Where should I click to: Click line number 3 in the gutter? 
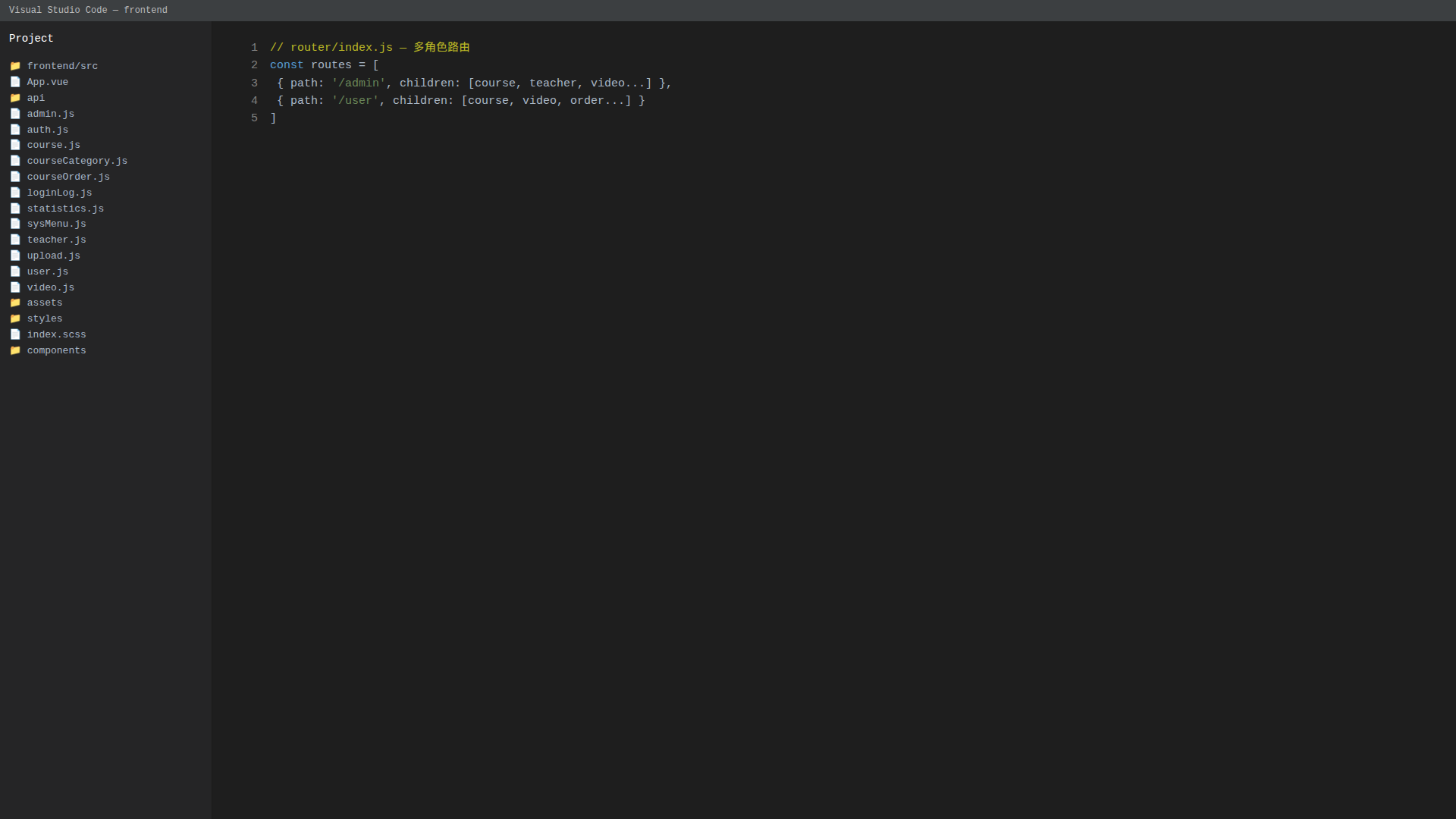[255, 83]
